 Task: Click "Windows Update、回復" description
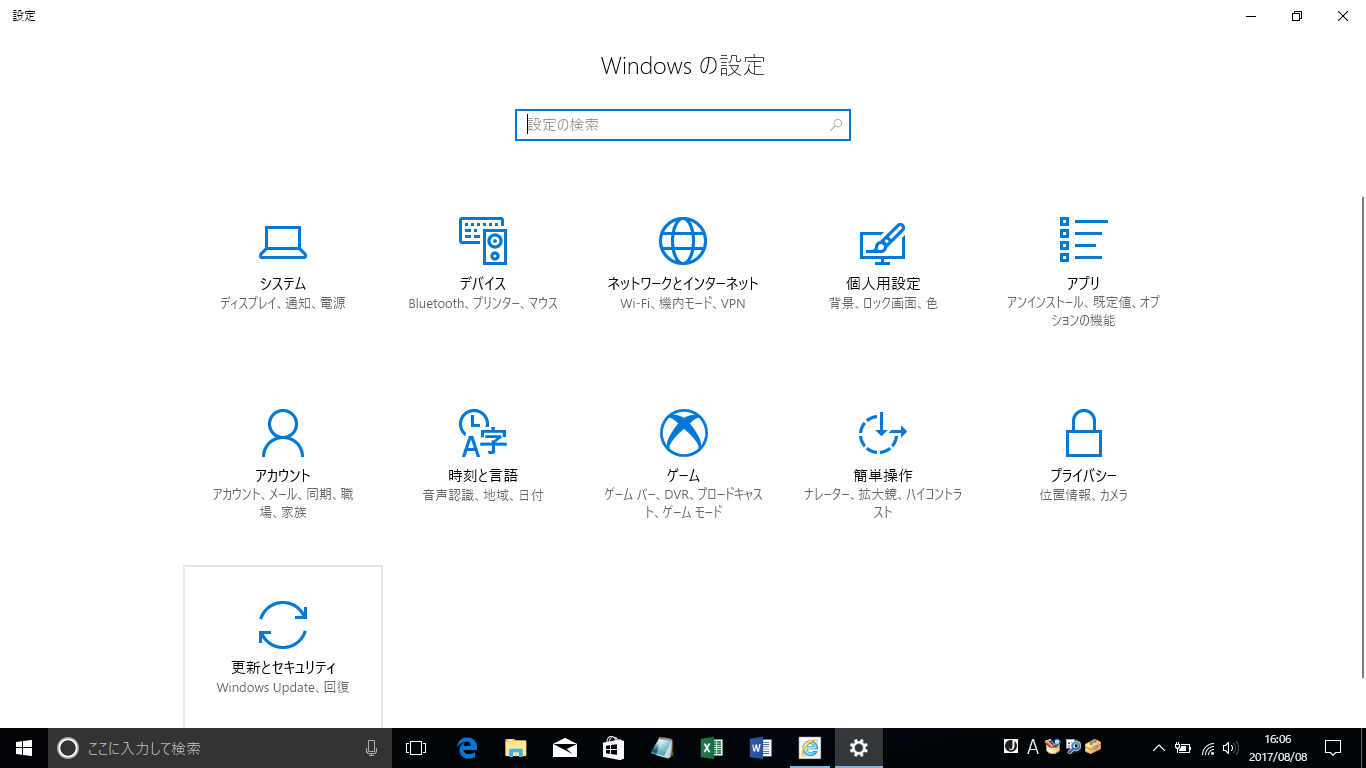click(x=283, y=688)
